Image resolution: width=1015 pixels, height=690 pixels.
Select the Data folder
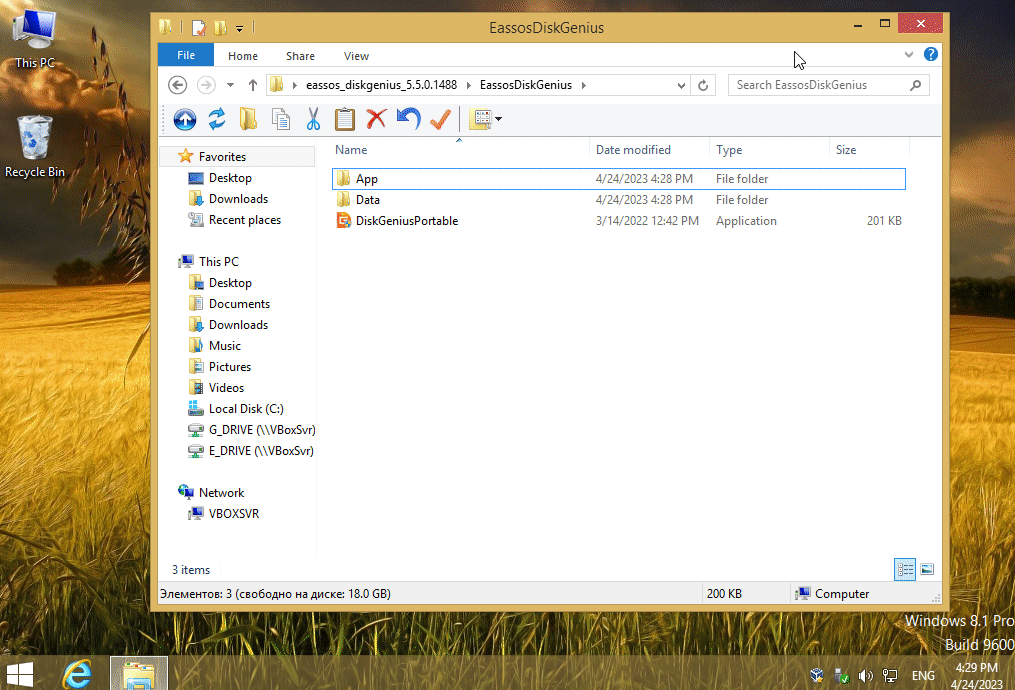point(619,200)
